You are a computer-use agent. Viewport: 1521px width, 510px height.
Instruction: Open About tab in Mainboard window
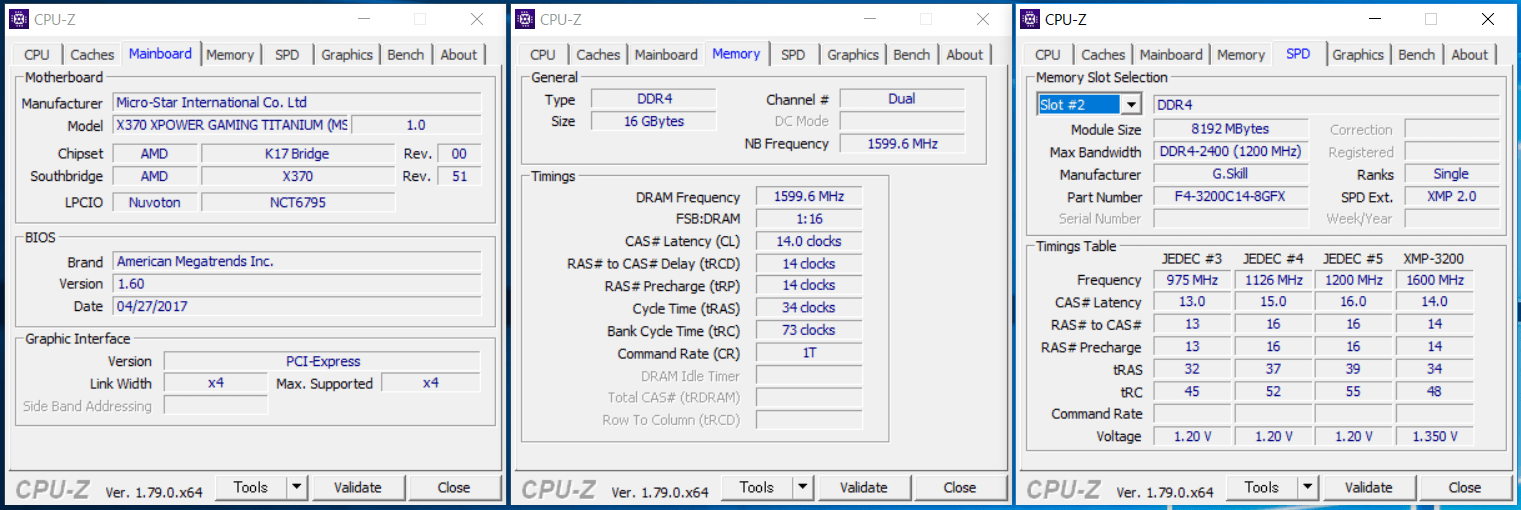point(459,55)
